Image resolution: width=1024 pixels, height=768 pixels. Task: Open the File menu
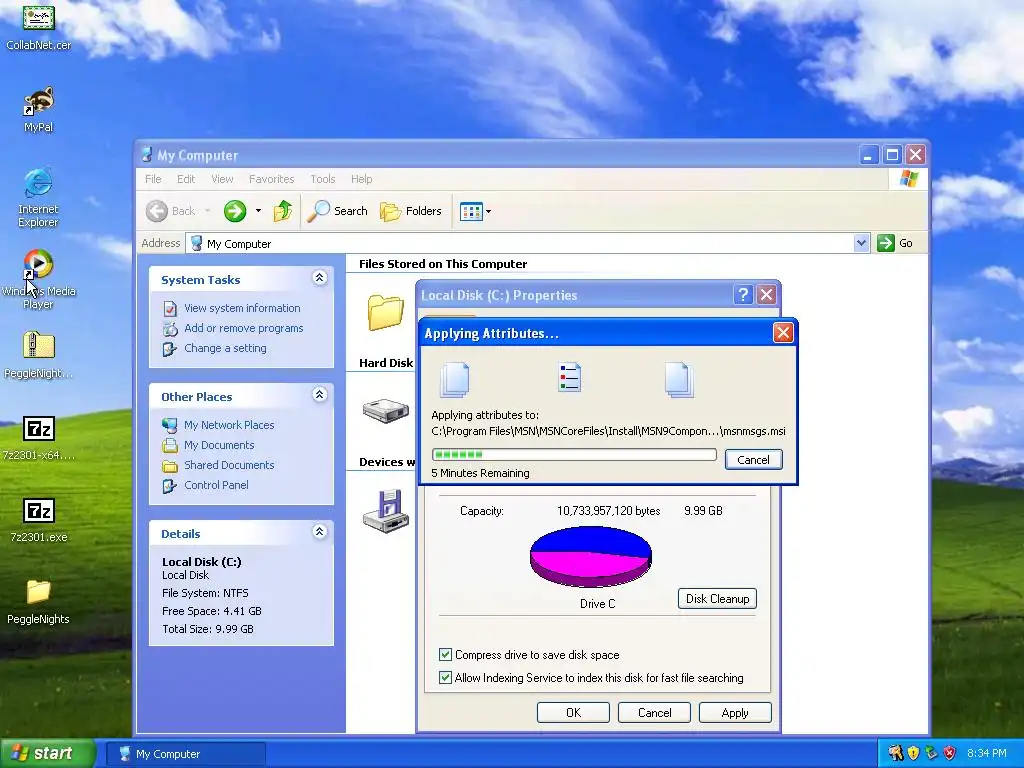point(153,179)
